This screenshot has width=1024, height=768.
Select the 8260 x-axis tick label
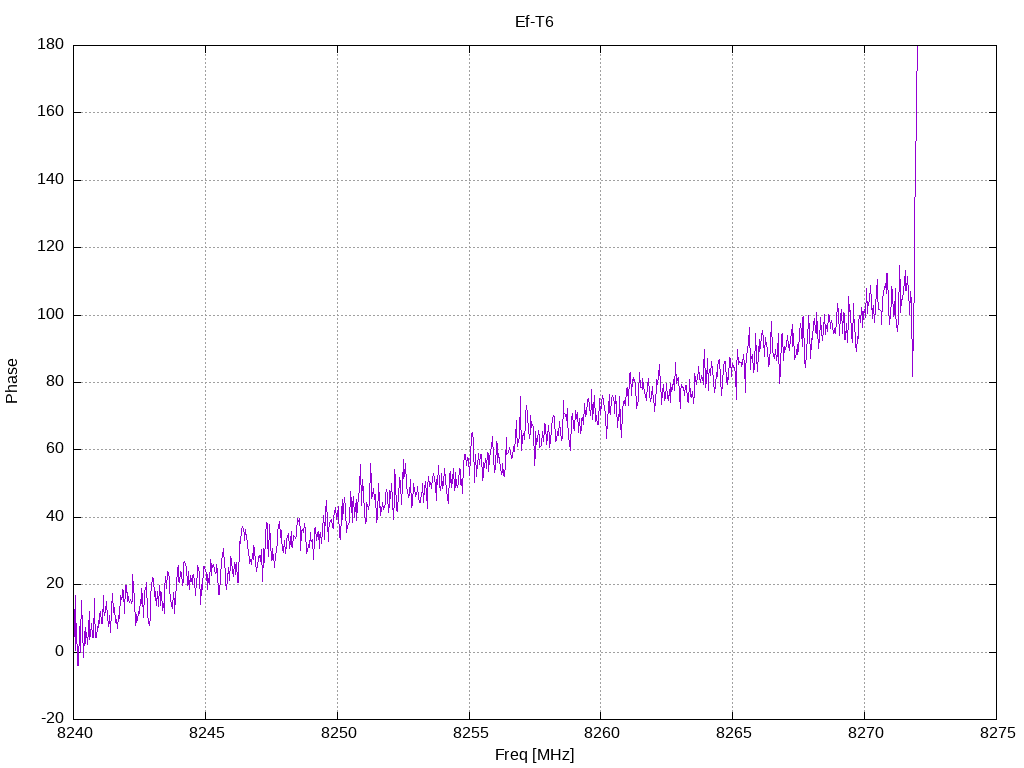point(600,735)
